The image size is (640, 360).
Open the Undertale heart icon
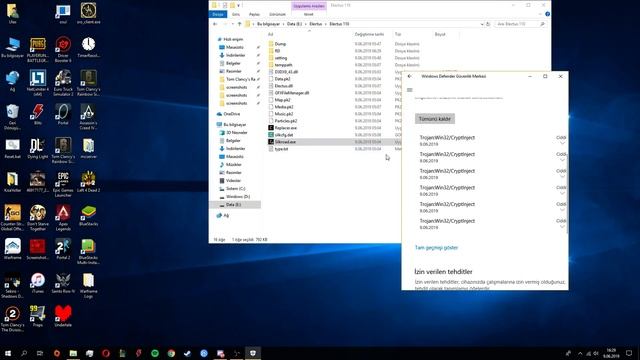coord(63,316)
